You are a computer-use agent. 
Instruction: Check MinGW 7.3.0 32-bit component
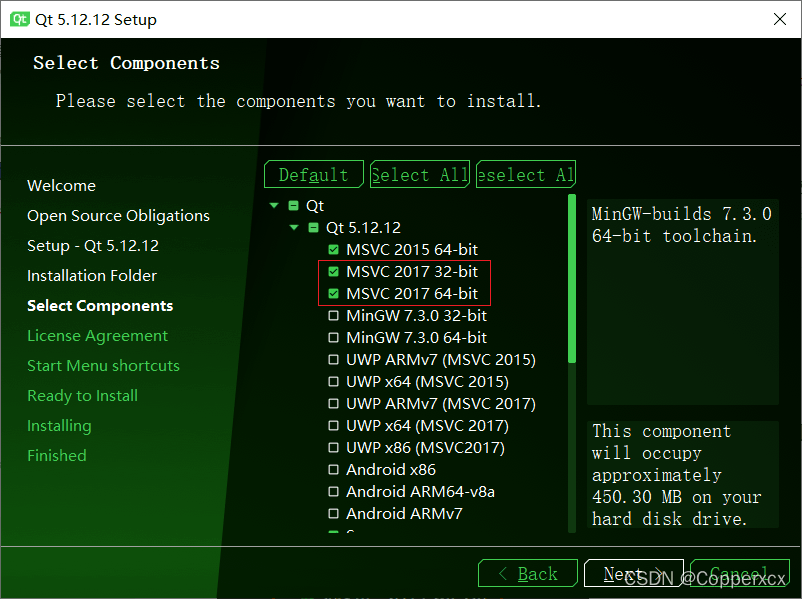tap(333, 316)
